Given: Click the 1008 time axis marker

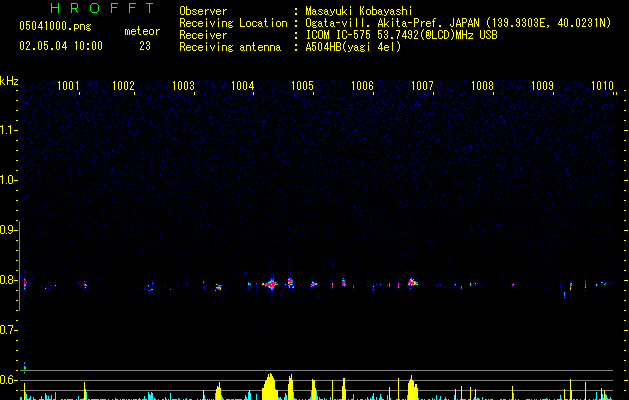Looking at the screenshot, I should pos(482,86).
